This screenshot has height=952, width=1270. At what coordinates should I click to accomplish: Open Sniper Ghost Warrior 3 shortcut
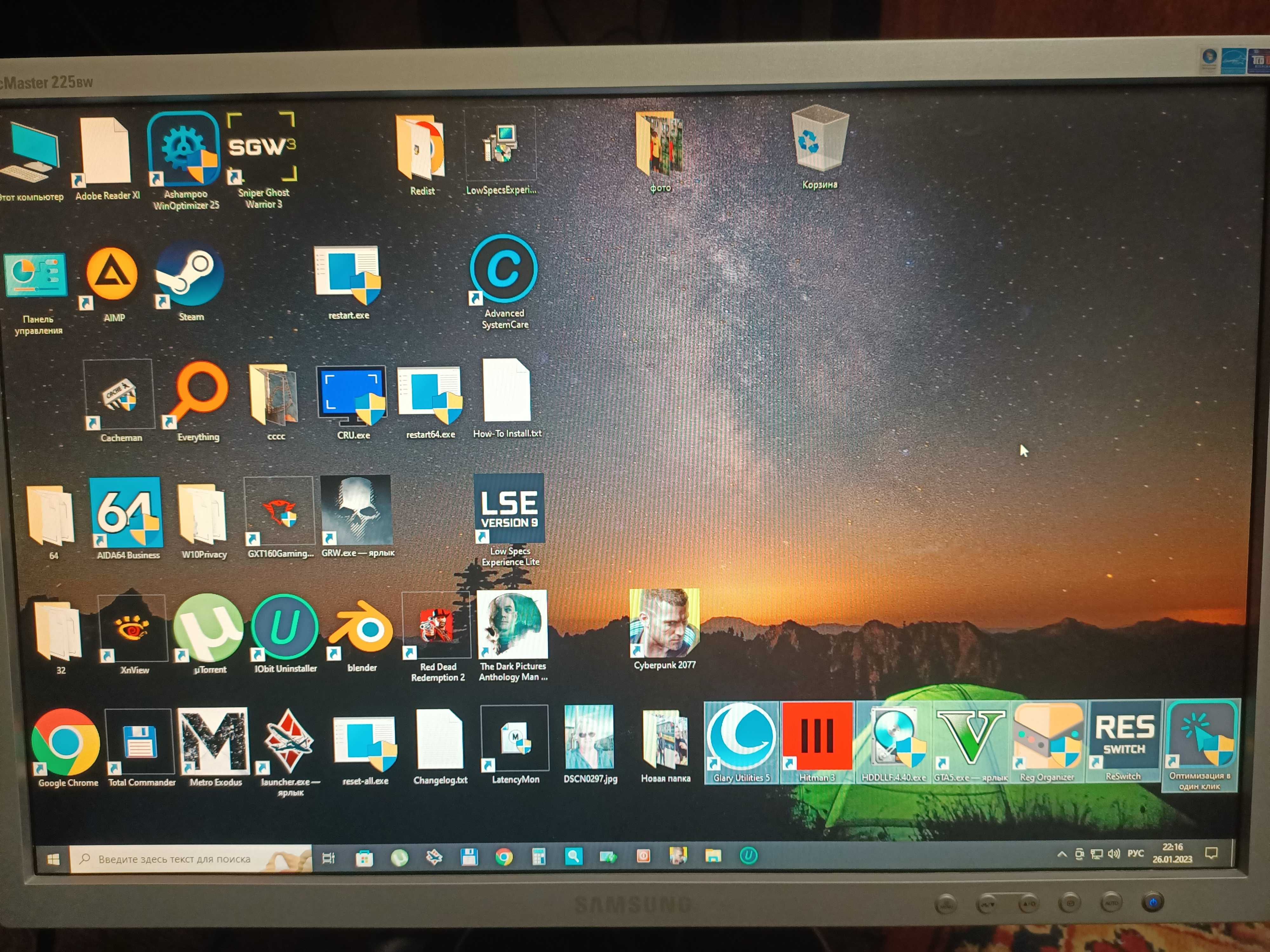tap(262, 160)
